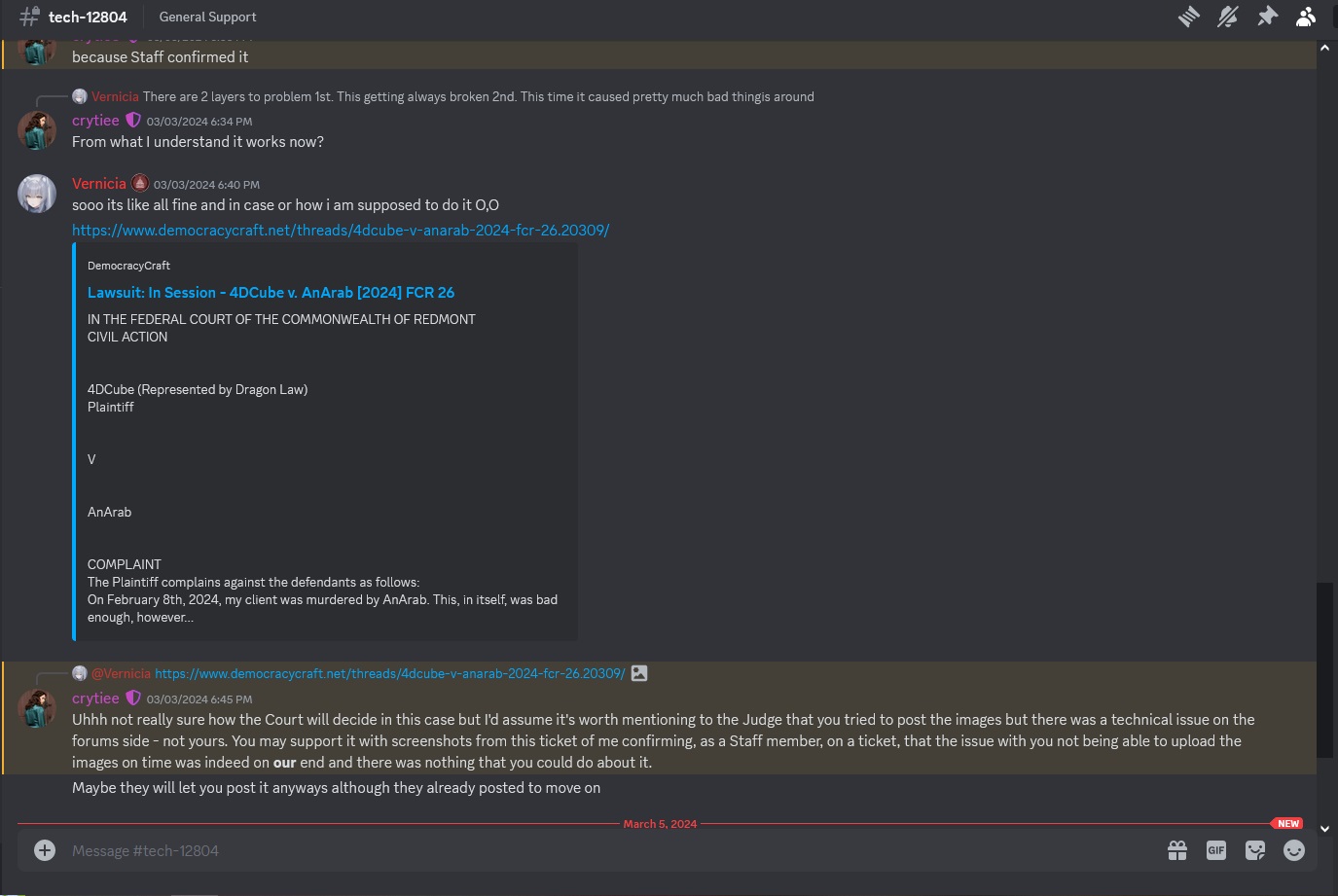
Task: Click Vernicia's username at 6:40 PM message
Action: 99,184
